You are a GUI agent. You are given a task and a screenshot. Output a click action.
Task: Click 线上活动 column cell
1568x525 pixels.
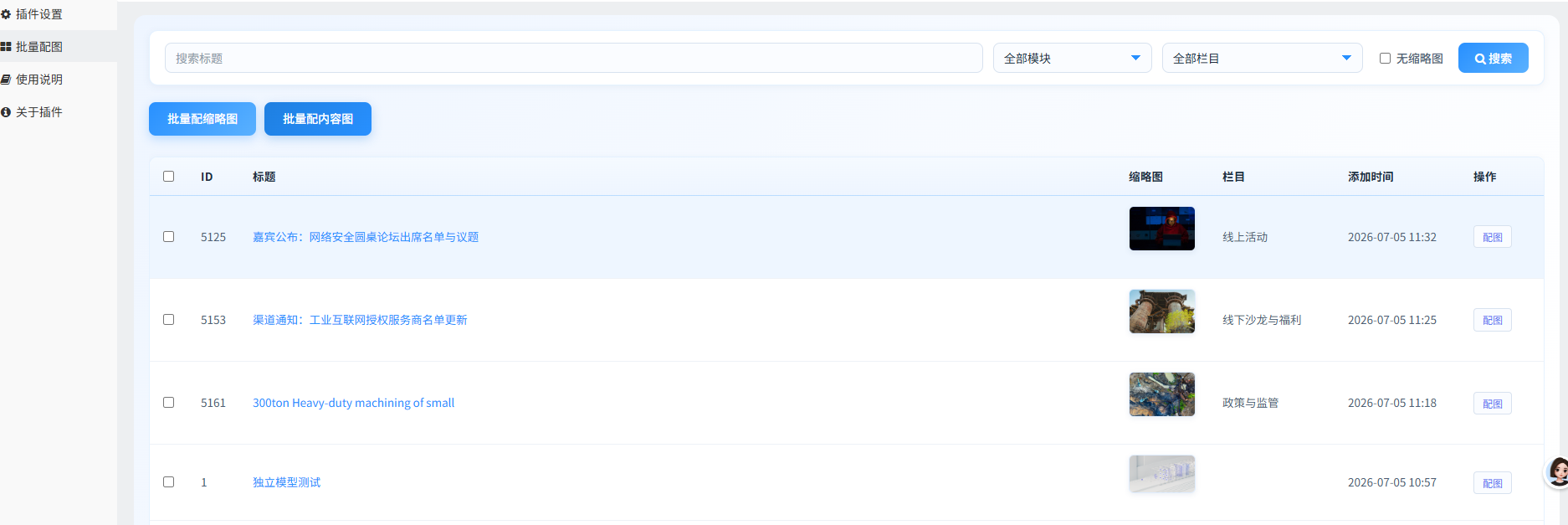click(1245, 237)
